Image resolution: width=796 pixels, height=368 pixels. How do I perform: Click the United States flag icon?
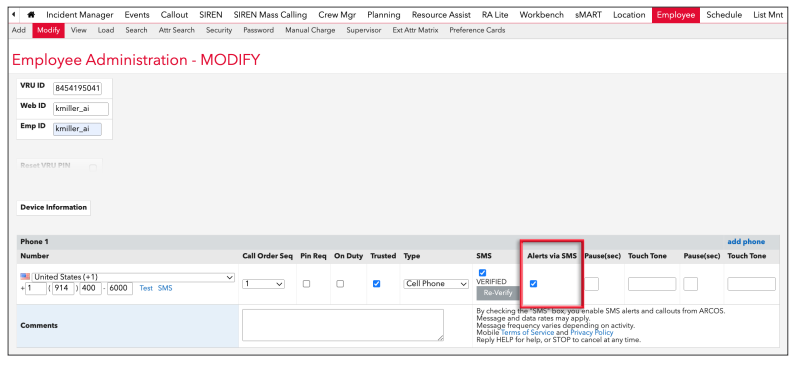point(25,277)
